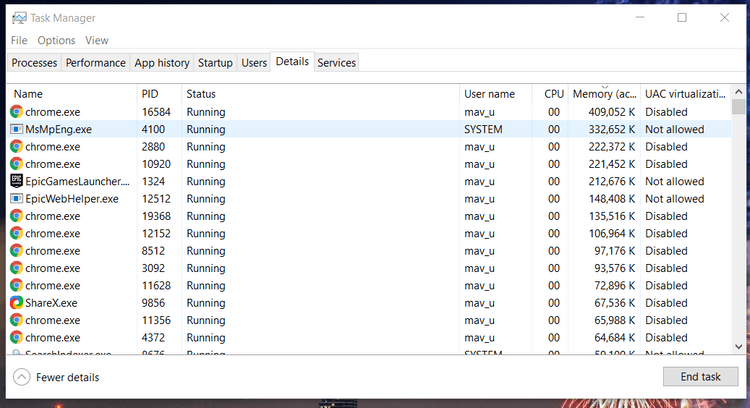The image size is (750, 408).
Task: Click PID value 9856
Action: (x=153, y=303)
